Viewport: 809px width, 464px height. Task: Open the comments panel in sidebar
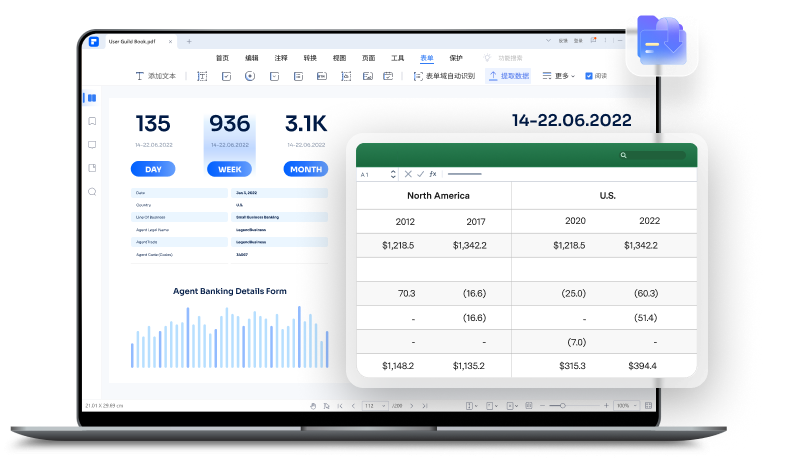[92, 144]
